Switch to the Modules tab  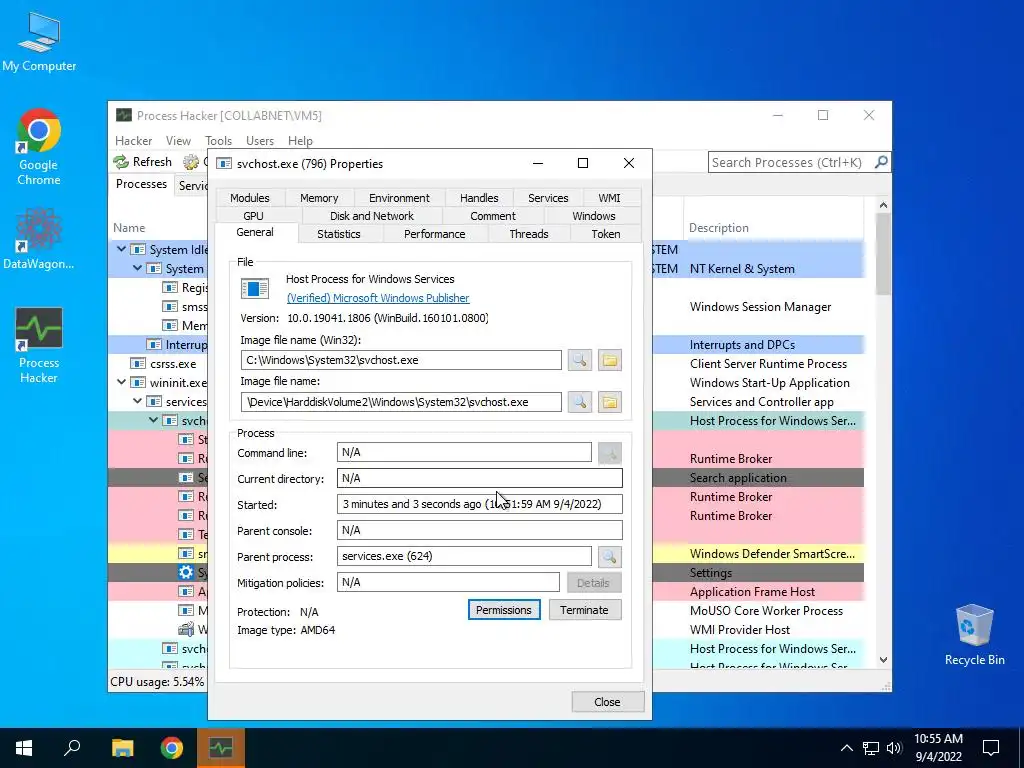click(249, 198)
